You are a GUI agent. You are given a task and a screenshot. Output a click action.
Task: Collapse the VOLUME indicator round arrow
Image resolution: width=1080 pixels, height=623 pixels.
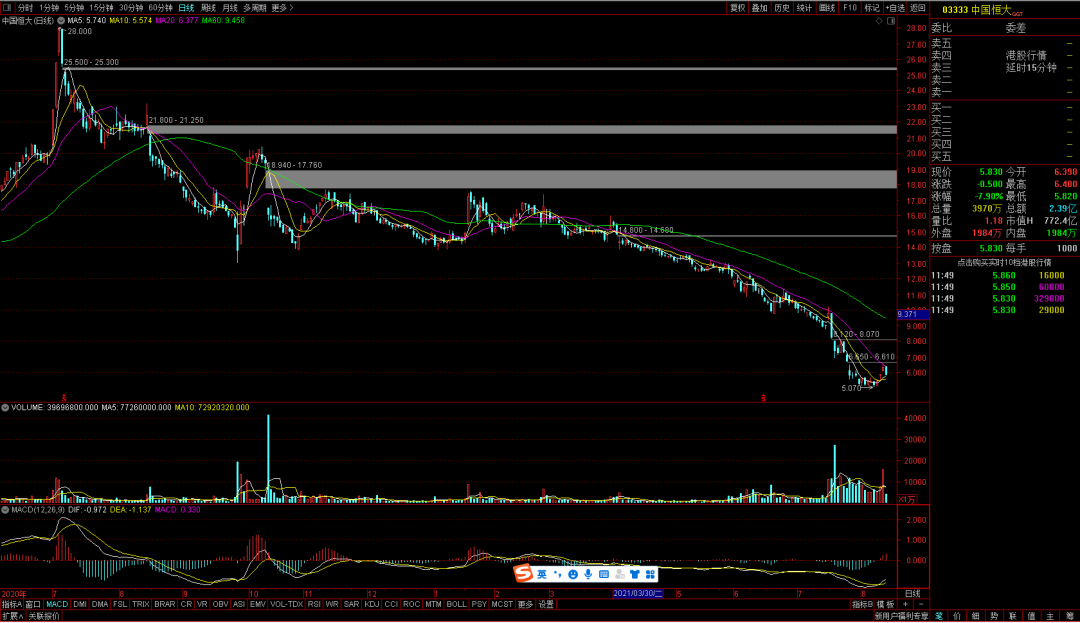(6, 408)
